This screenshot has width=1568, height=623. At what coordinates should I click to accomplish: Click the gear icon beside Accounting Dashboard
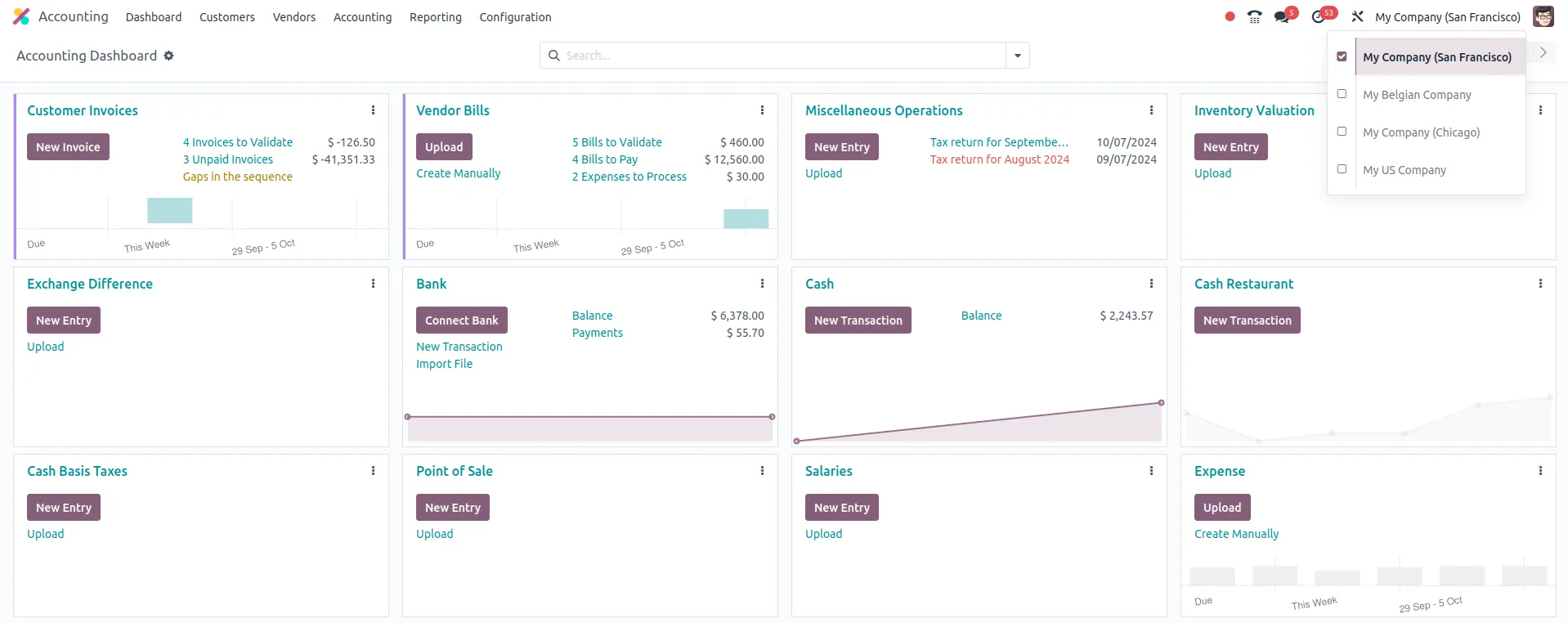click(168, 56)
